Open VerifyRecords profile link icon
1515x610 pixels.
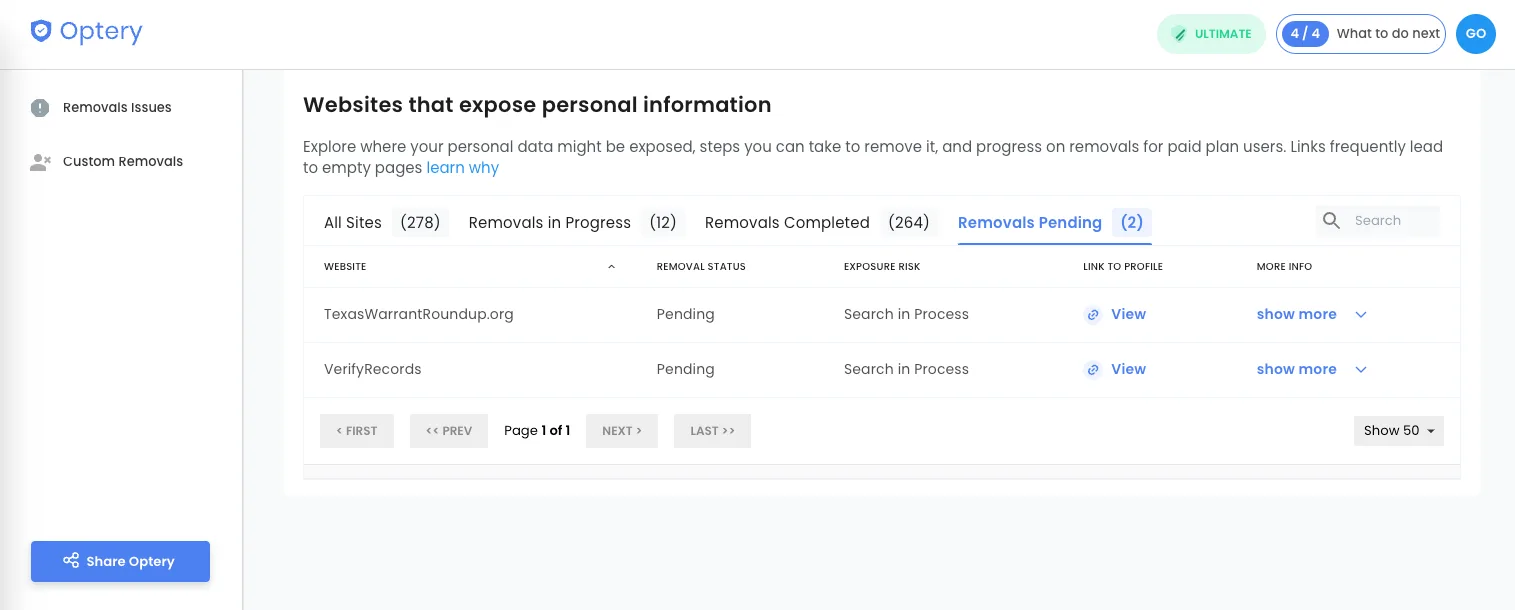(1093, 370)
